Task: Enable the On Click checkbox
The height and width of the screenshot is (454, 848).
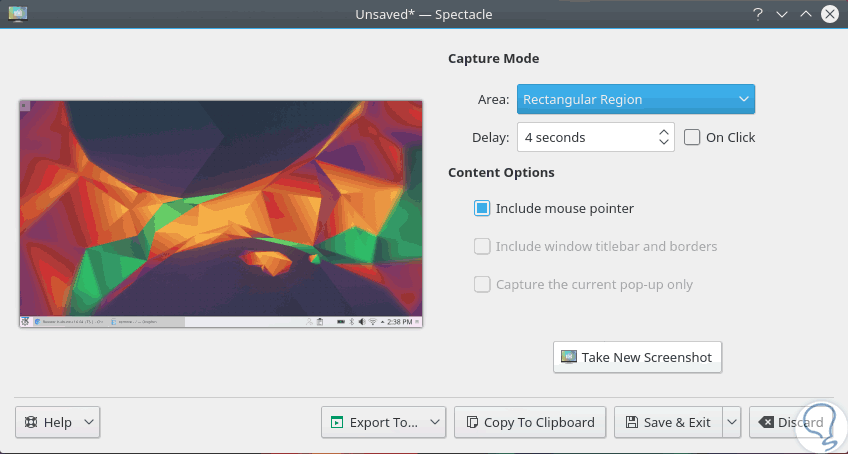Action: pyautogui.click(x=692, y=137)
